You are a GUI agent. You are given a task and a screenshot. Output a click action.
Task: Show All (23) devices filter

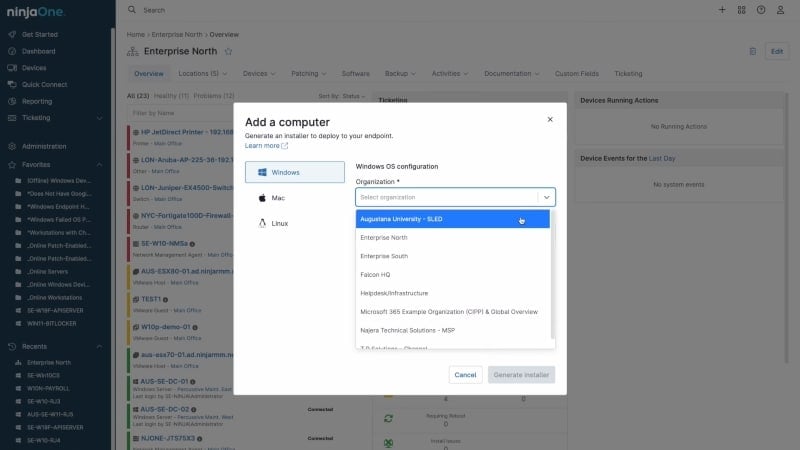[138, 96]
